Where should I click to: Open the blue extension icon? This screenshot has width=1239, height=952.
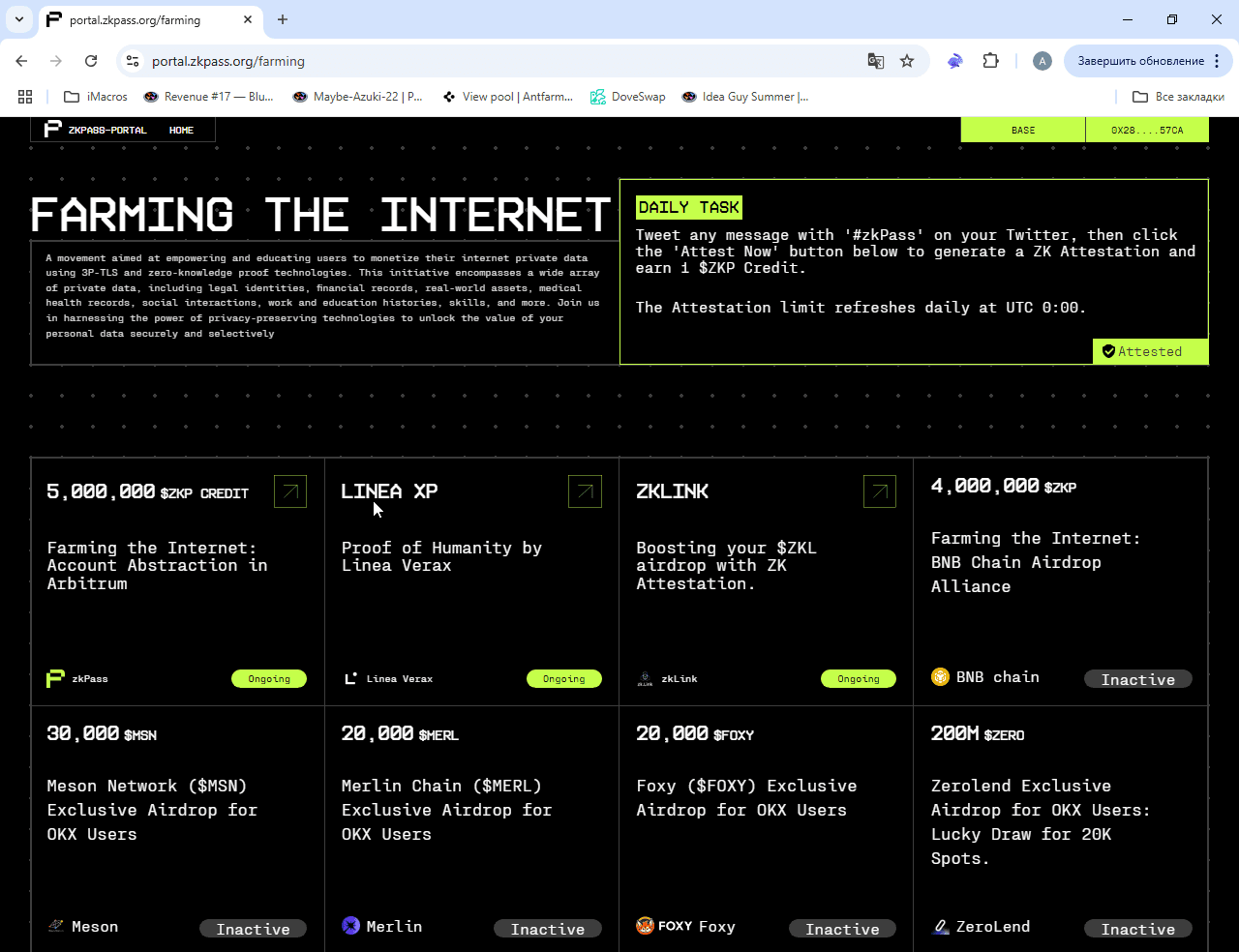click(955, 61)
